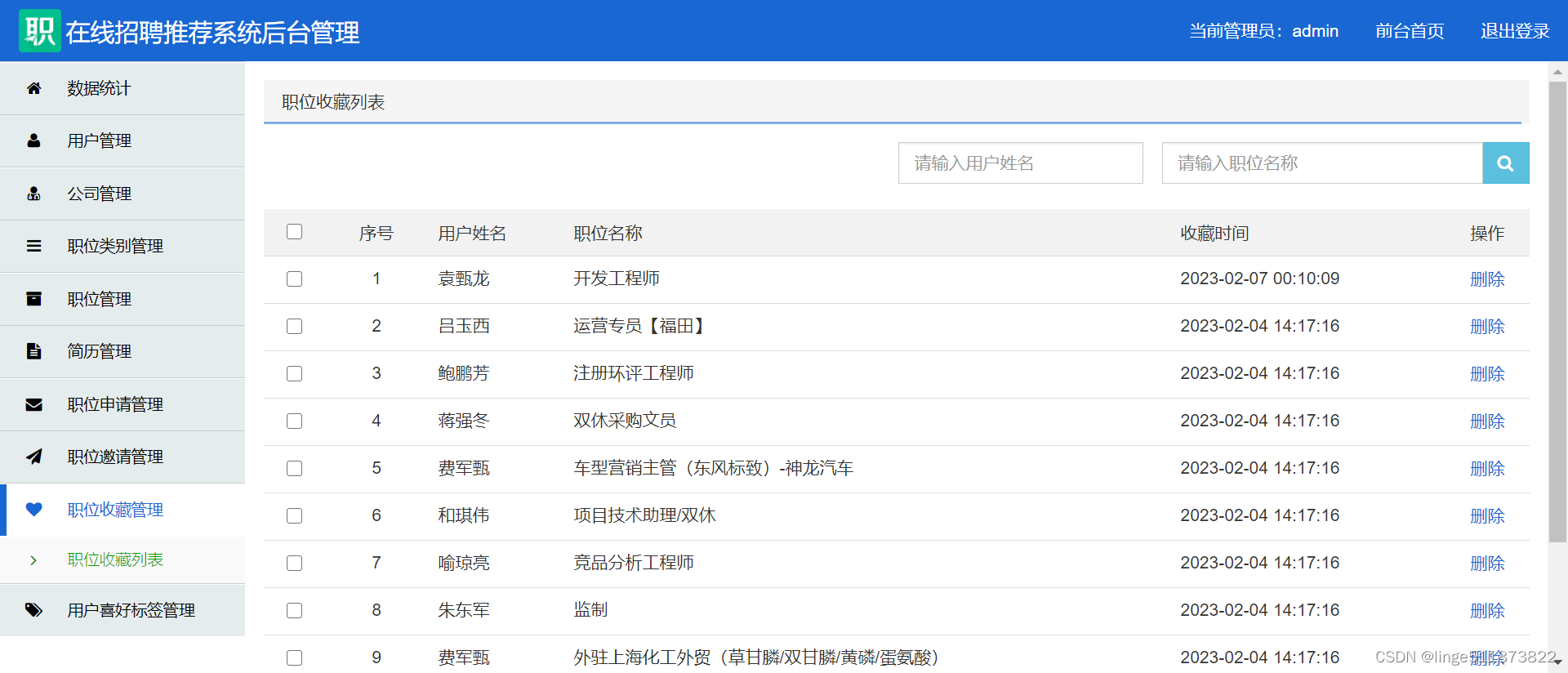The width and height of the screenshot is (1568, 673).
Task: Open 职位申请管理 menu item
Action: (x=122, y=404)
